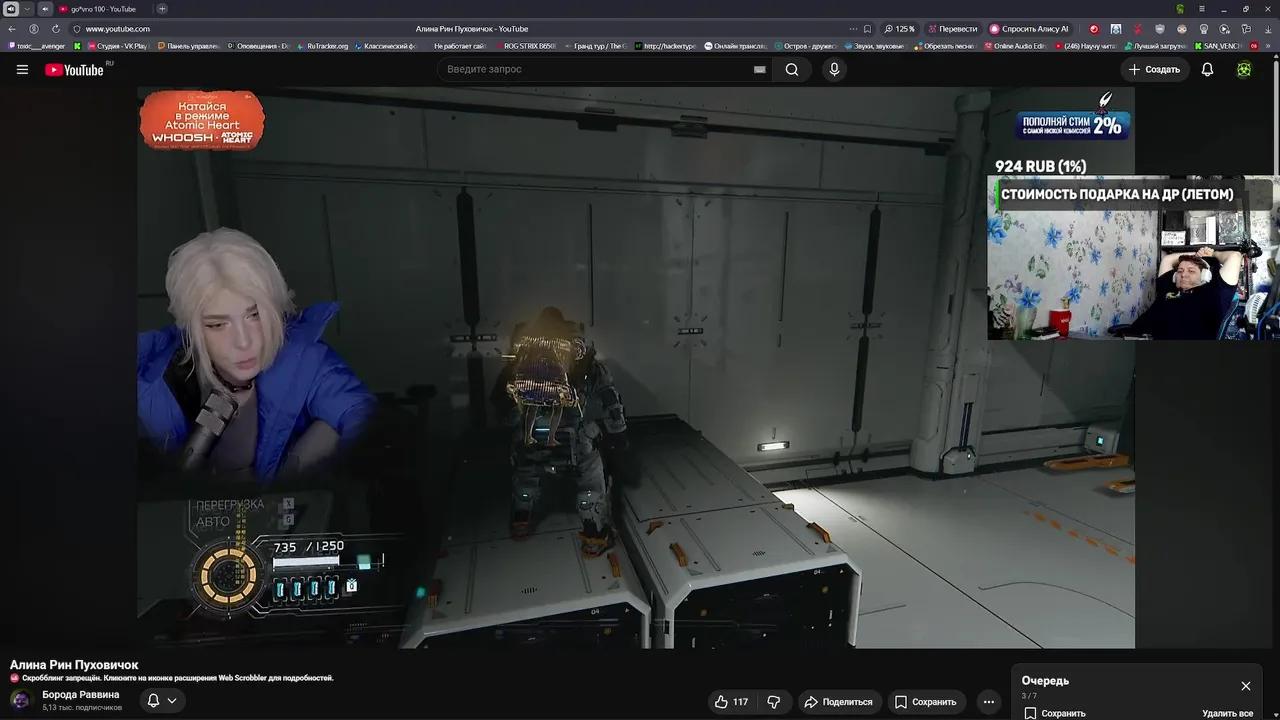The height and width of the screenshot is (720, 1280).
Task: Open the red circular extension icon
Action: 1094,29
